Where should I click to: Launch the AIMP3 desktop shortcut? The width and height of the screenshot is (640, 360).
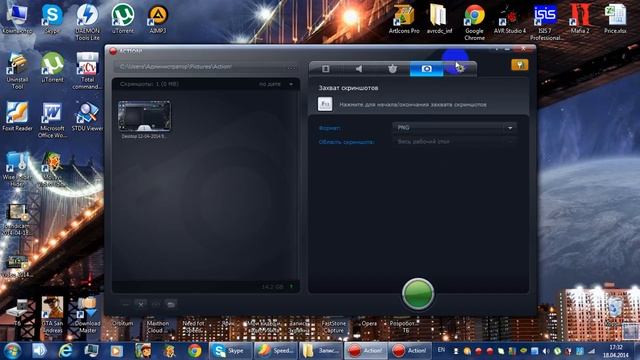(x=158, y=19)
